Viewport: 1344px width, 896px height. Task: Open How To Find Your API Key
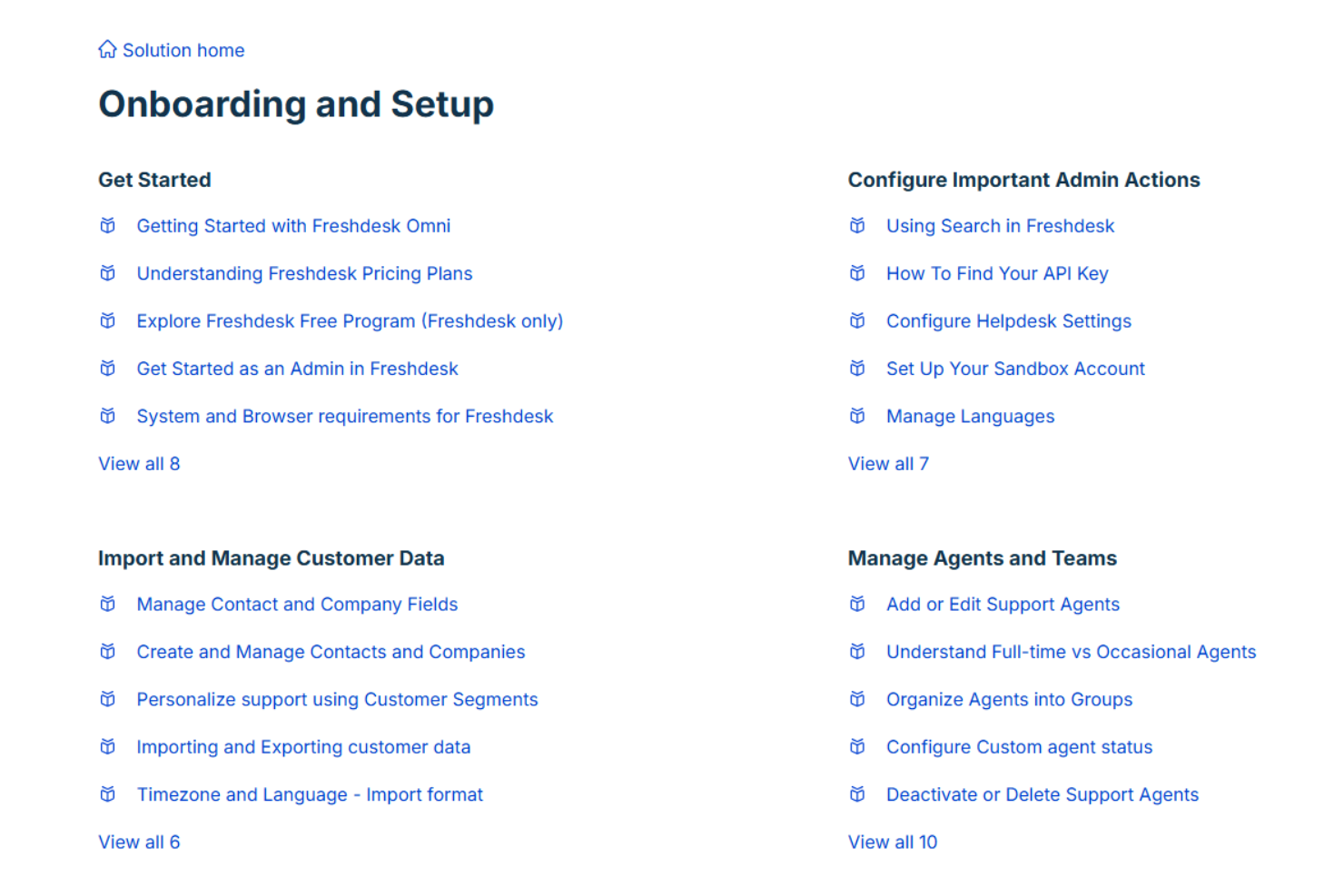tap(996, 272)
